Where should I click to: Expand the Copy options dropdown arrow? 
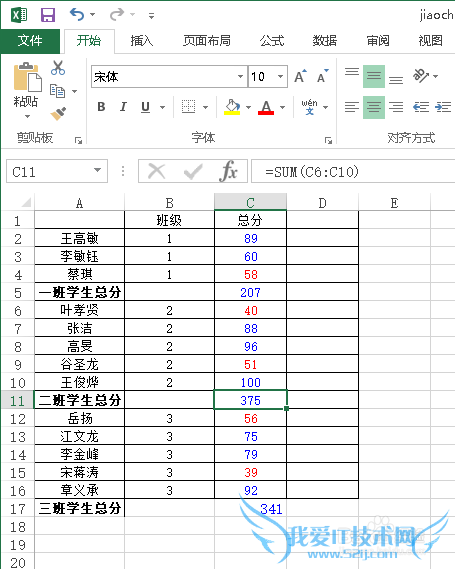coord(74,91)
